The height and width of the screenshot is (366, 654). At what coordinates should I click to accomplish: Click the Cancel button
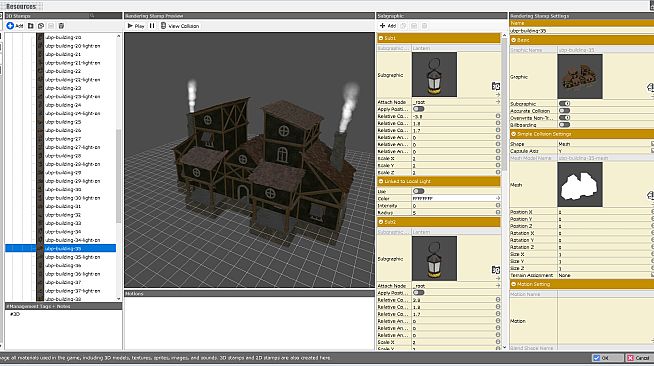click(x=640, y=358)
